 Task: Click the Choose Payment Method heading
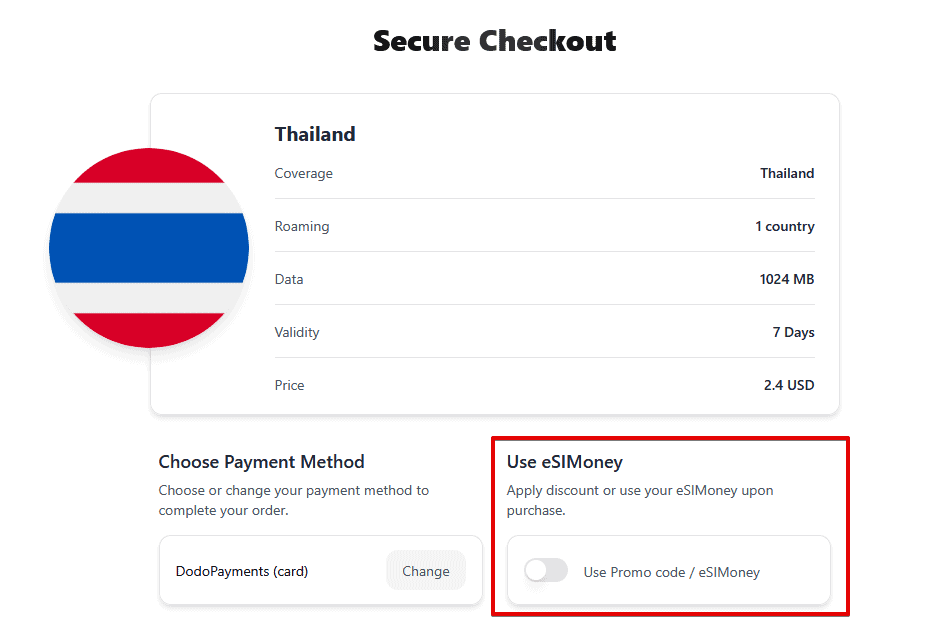[261, 462]
